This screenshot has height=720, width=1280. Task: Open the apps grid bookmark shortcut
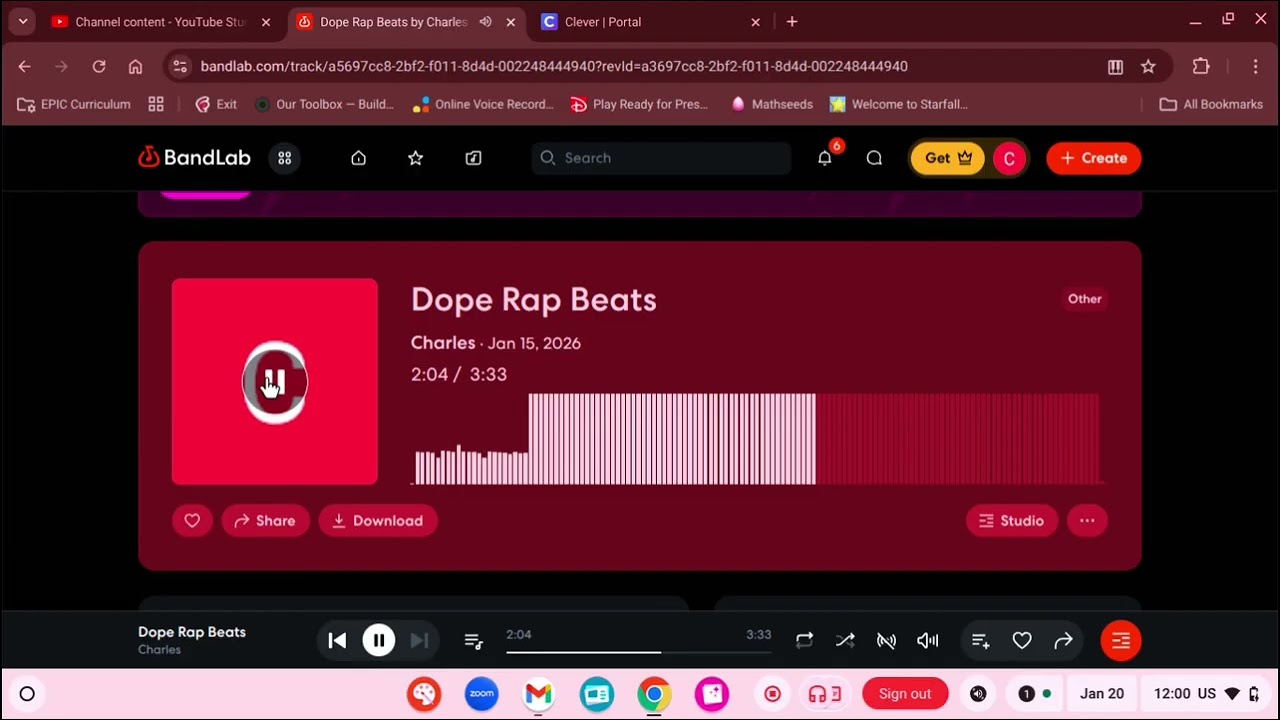pos(156,104)
